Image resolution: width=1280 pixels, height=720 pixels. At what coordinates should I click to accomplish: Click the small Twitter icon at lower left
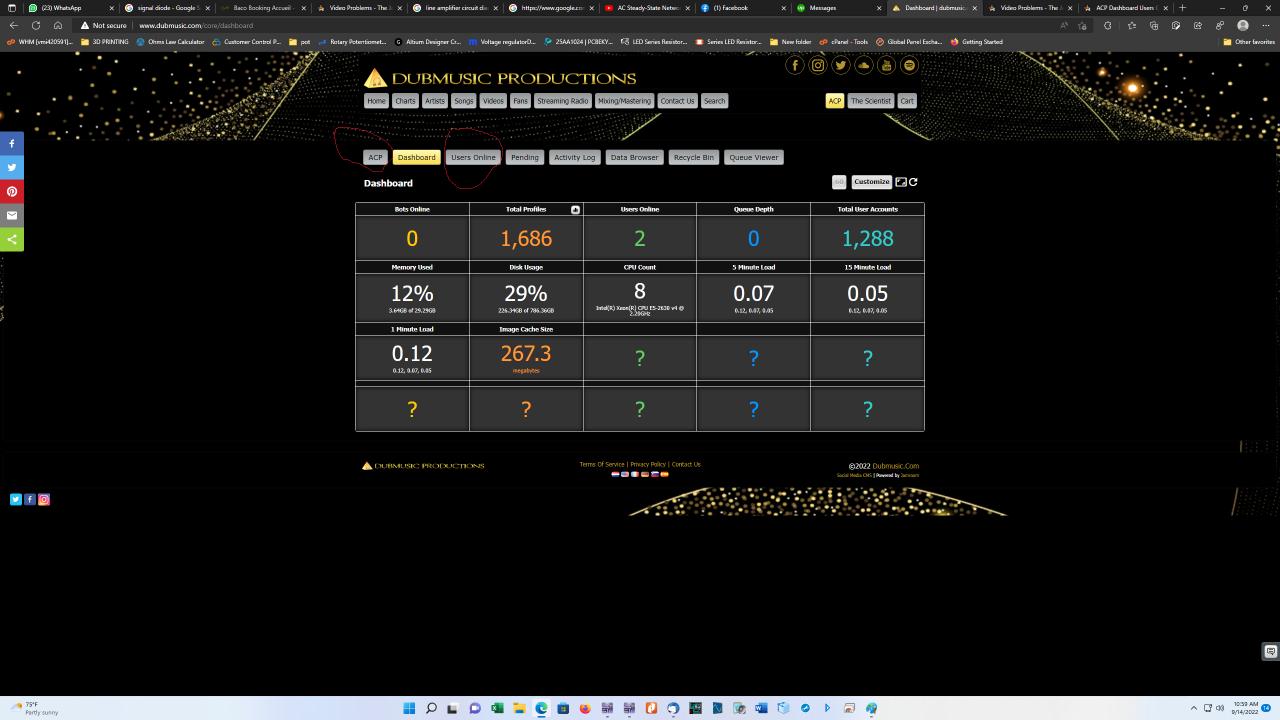tap(16, 499)
